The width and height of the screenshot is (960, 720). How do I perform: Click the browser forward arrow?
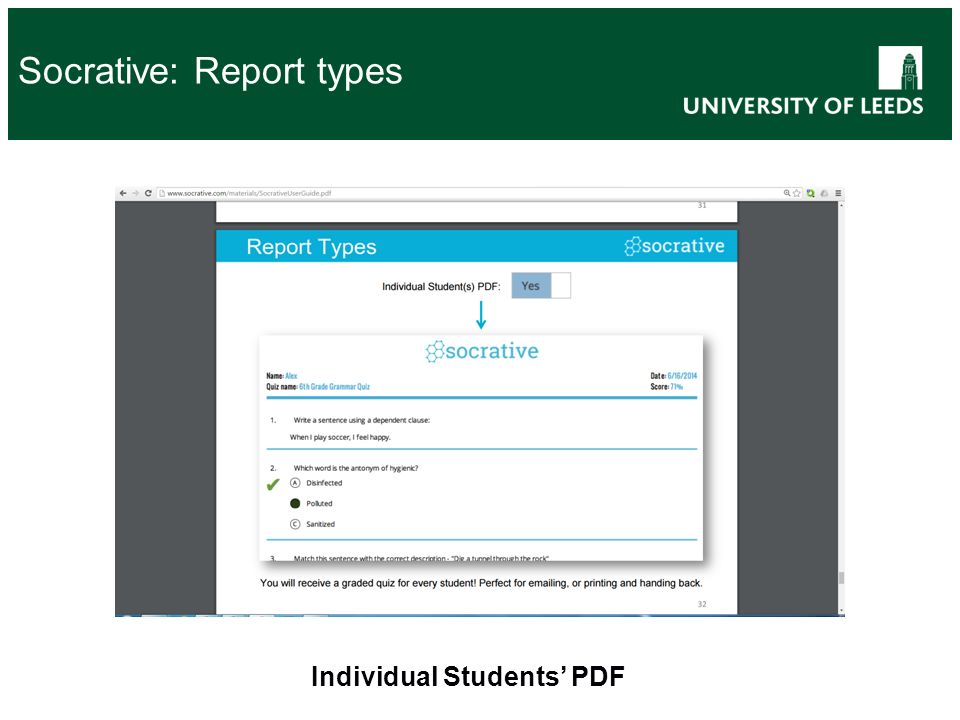click(x=135, y=193)
